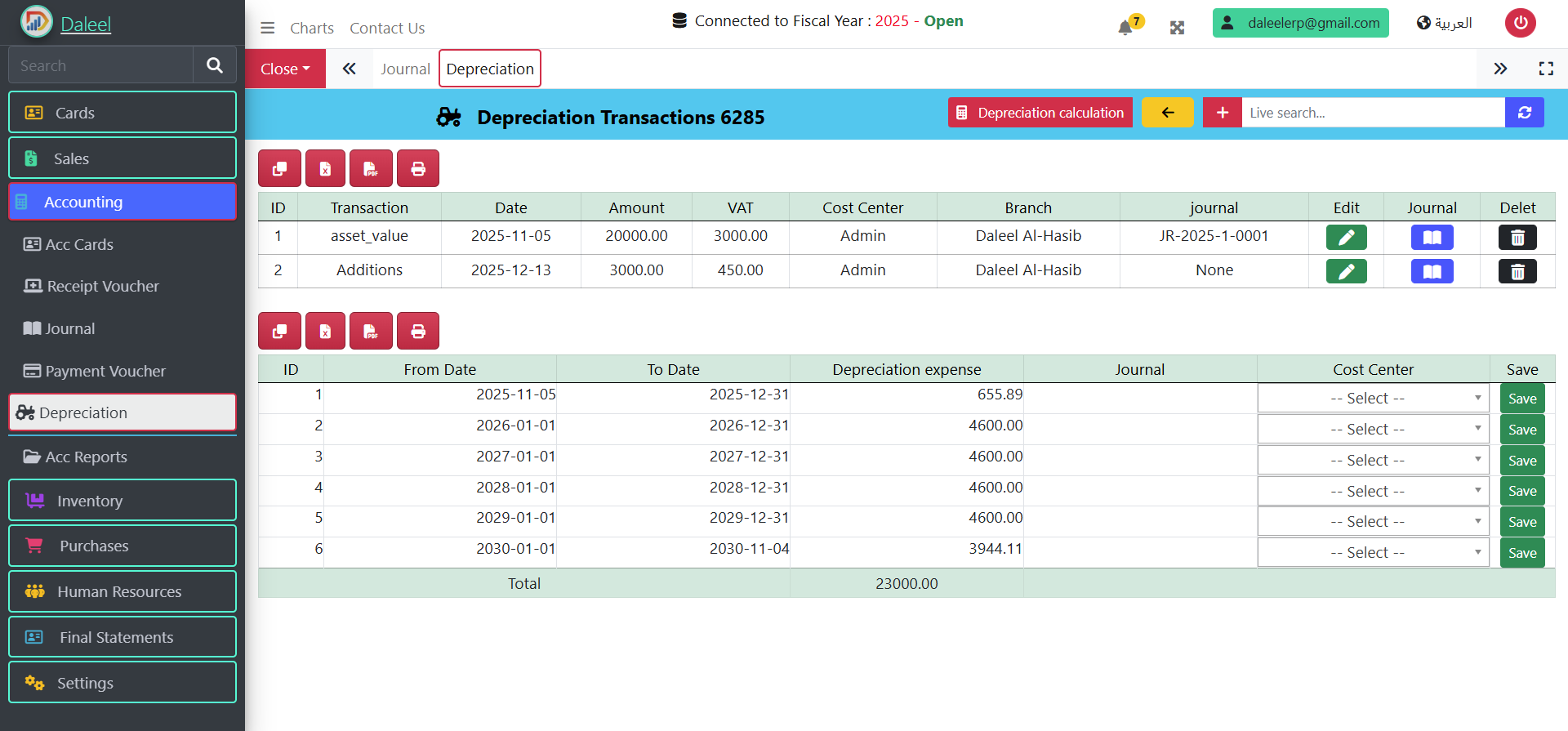
Task: Copy the transactions table with copy icon
Action: 279,169
